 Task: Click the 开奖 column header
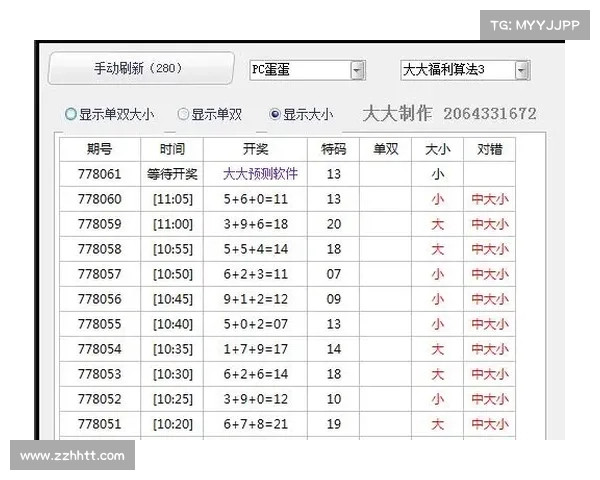[x=255, y=149]
